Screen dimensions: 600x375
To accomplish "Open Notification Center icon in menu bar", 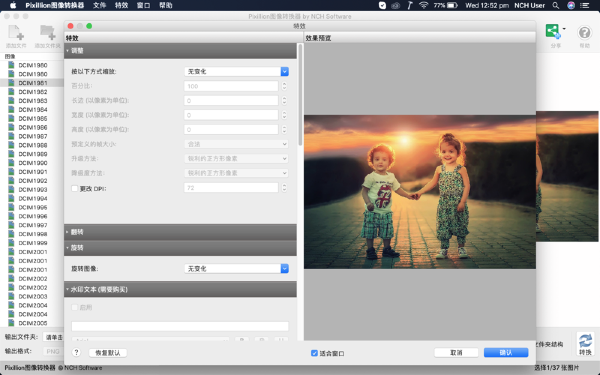I will coord(585,5).
